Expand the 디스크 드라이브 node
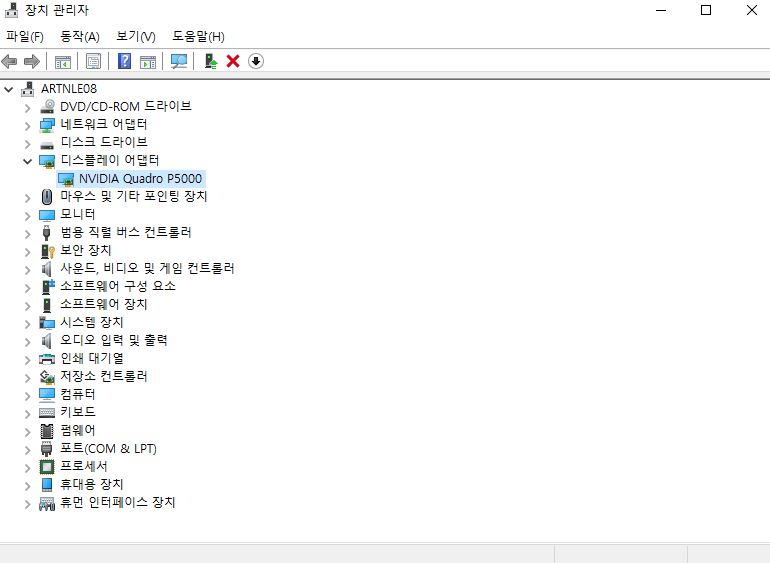770x563 pixels. point(28,144)
